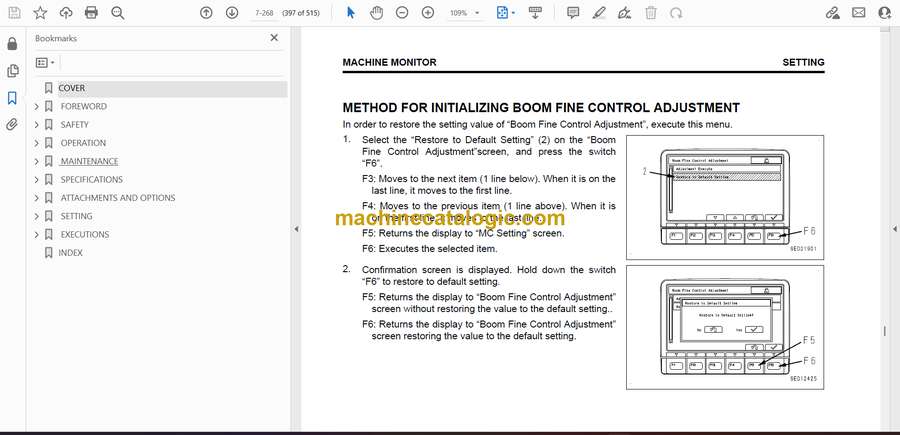Send the file by email envelope icon

coord(859,13)
